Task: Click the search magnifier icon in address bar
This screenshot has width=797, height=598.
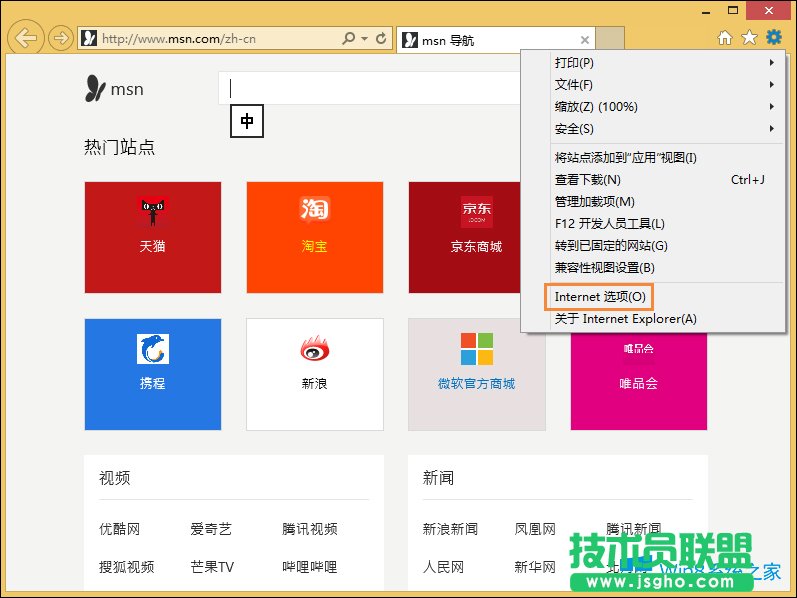Action: click(348, 39)
